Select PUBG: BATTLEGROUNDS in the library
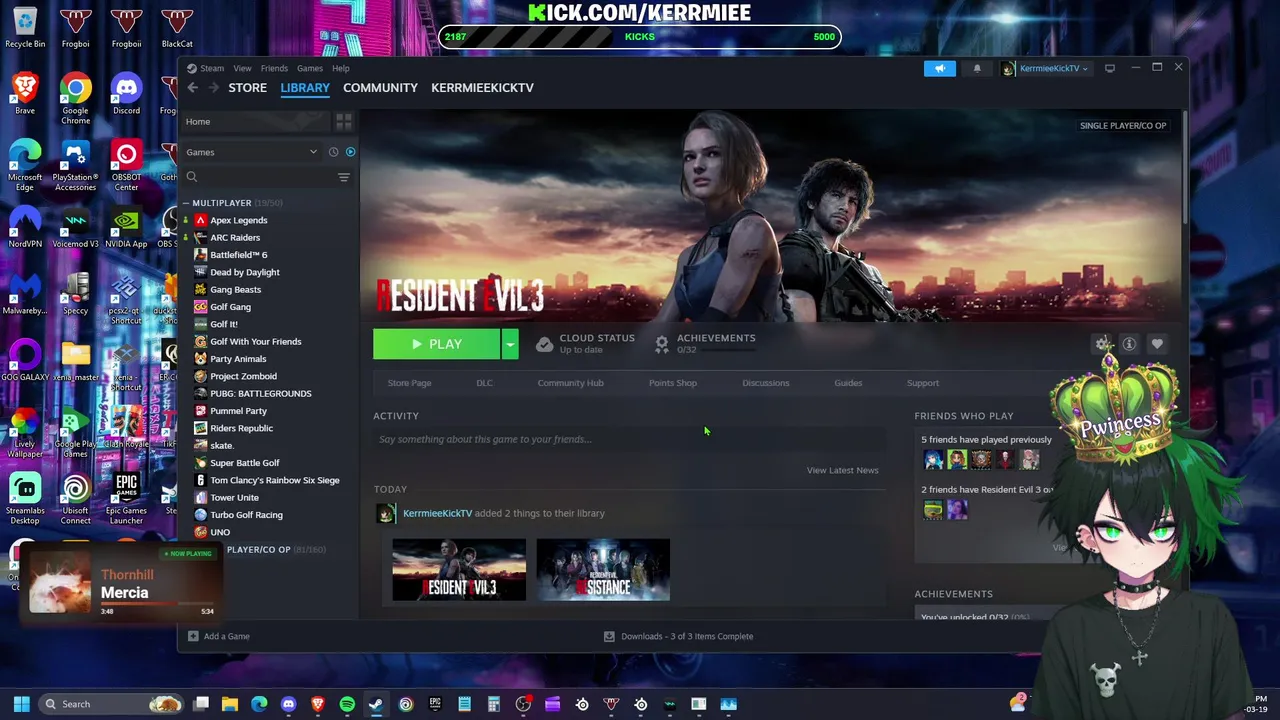The image size is (1280, 720). pos(260,393)
